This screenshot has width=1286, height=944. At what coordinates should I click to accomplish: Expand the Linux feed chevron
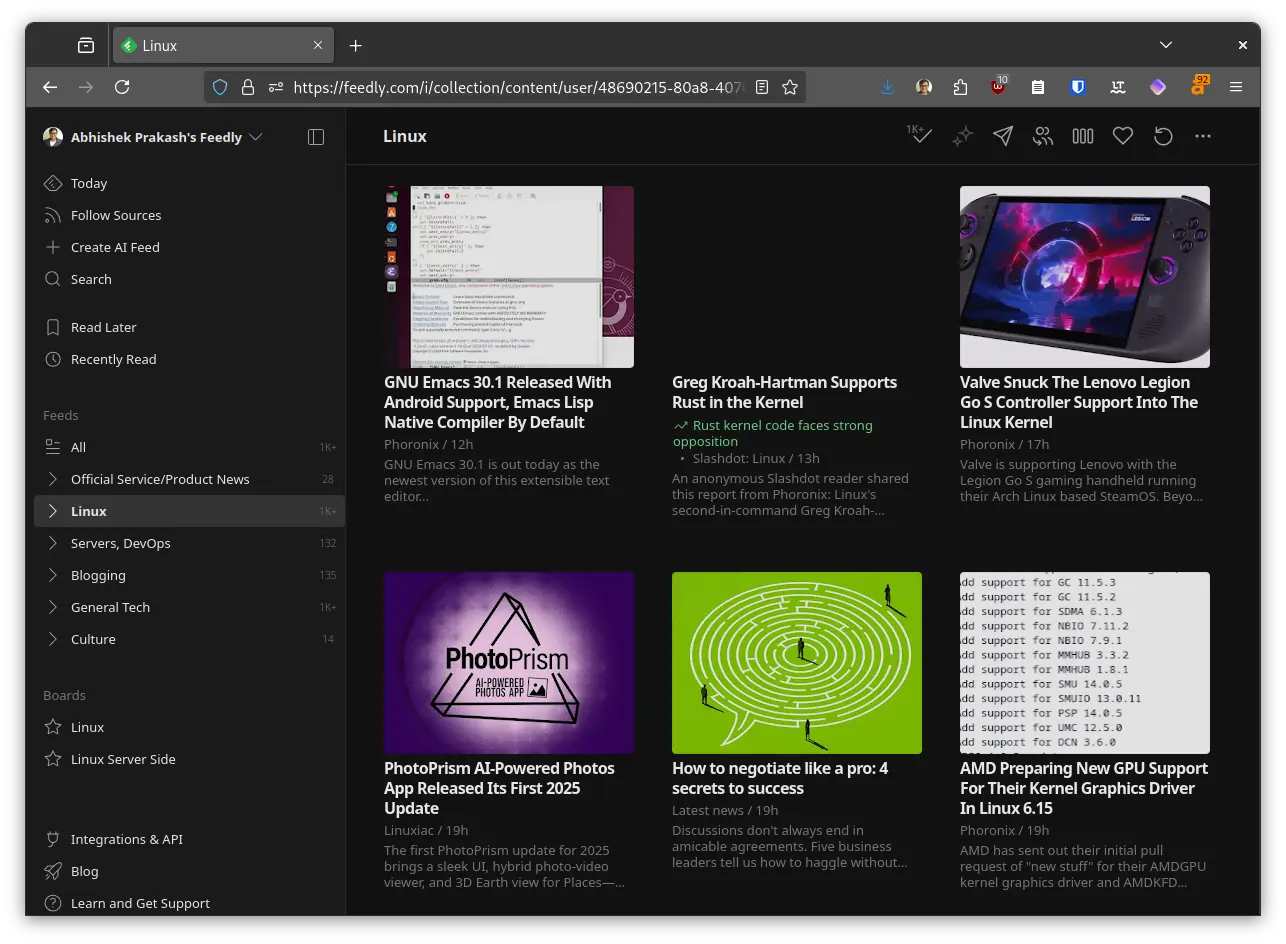pos(53,511)
